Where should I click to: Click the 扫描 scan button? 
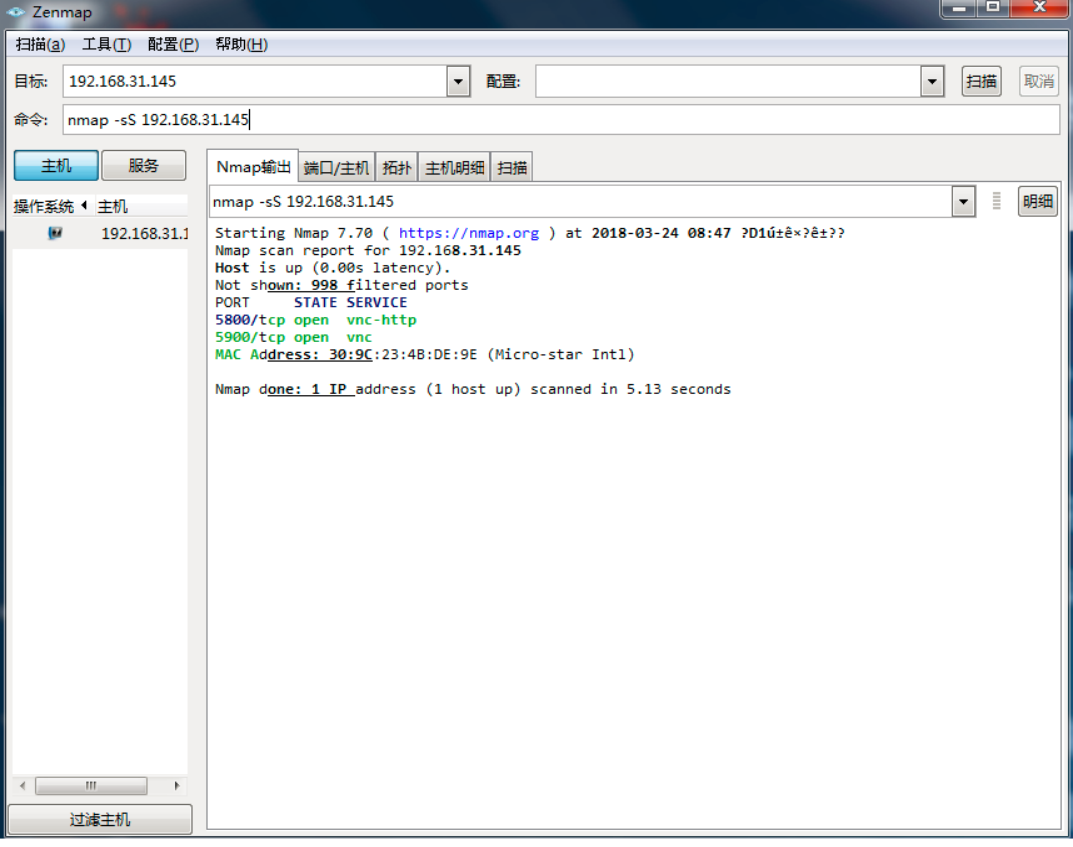pos(981,81)
